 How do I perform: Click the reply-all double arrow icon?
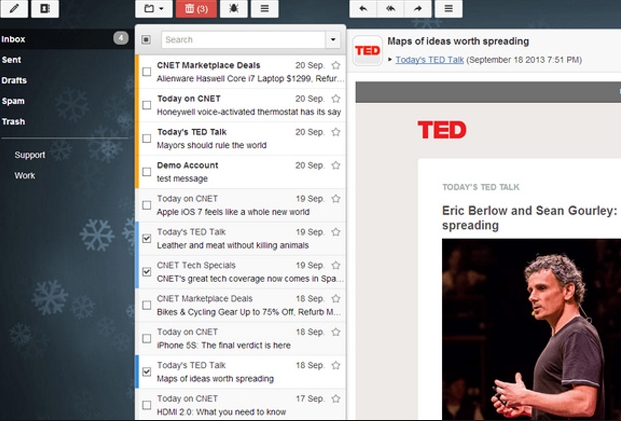click(391, 8)
